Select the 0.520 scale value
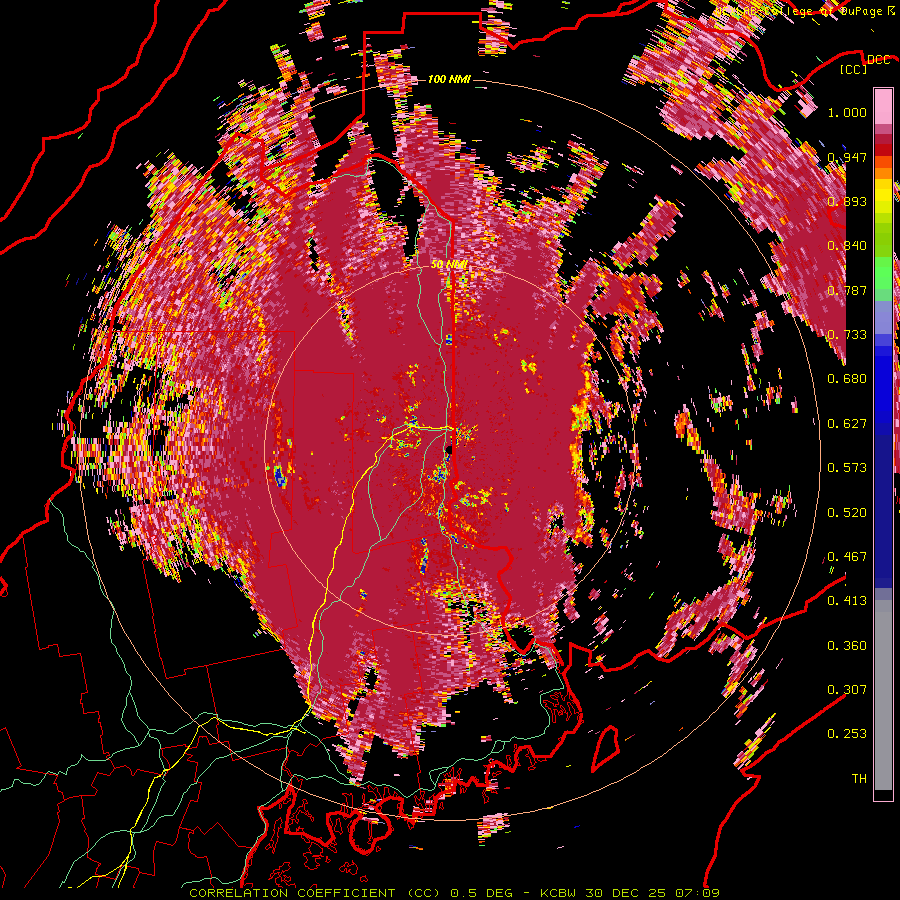This screenshot has height=900, width=900. (x=847, y=513)
